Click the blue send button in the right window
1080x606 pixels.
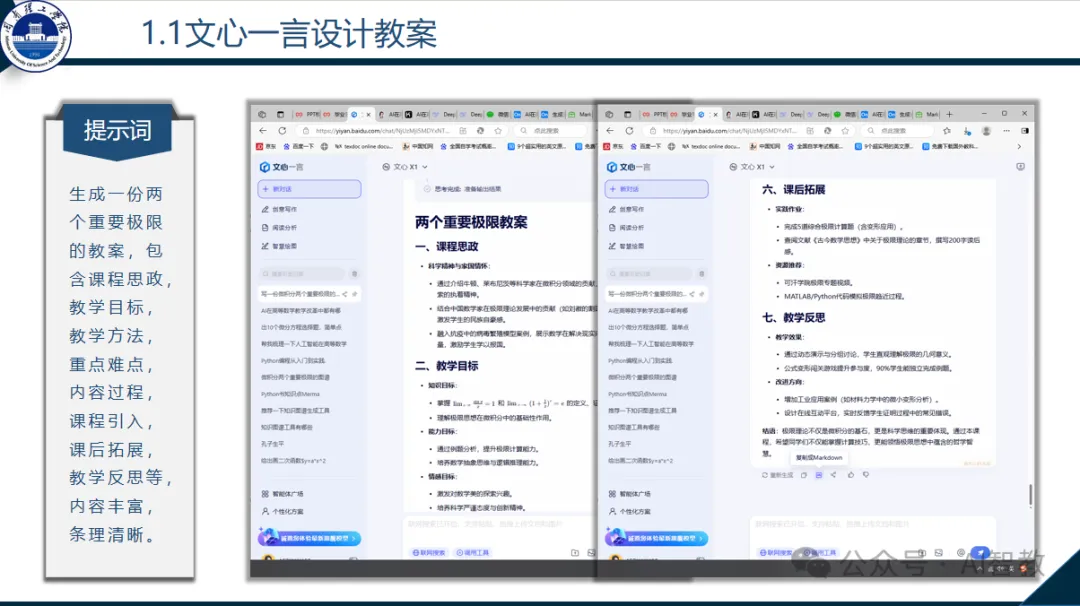click(980, 552)
